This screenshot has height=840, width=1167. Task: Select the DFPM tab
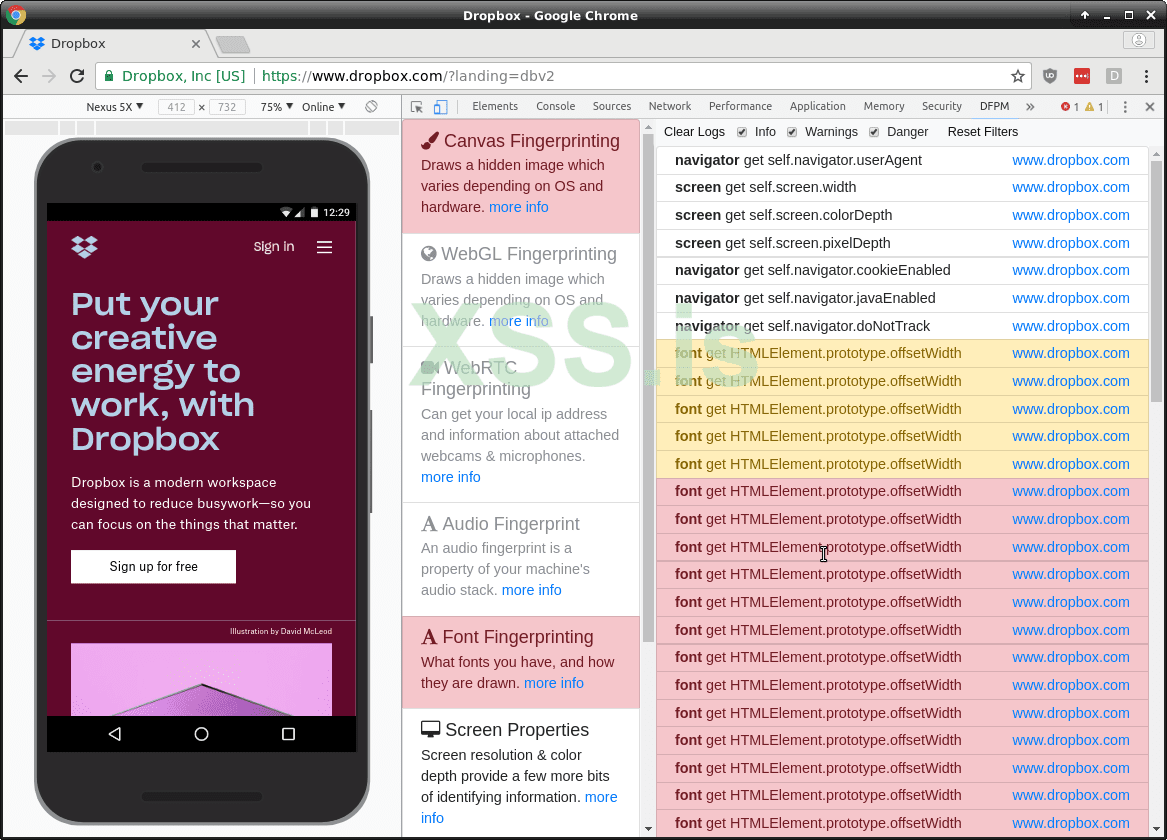[x=994, y=106]
